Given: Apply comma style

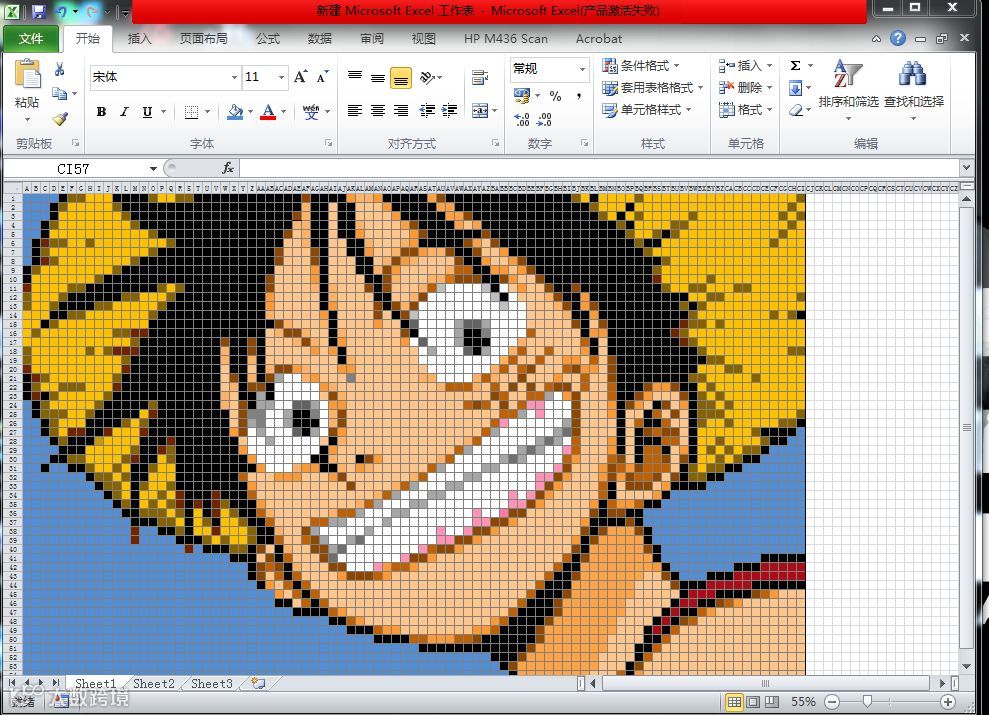Looking at the screenshot, I should click(578, 96).
